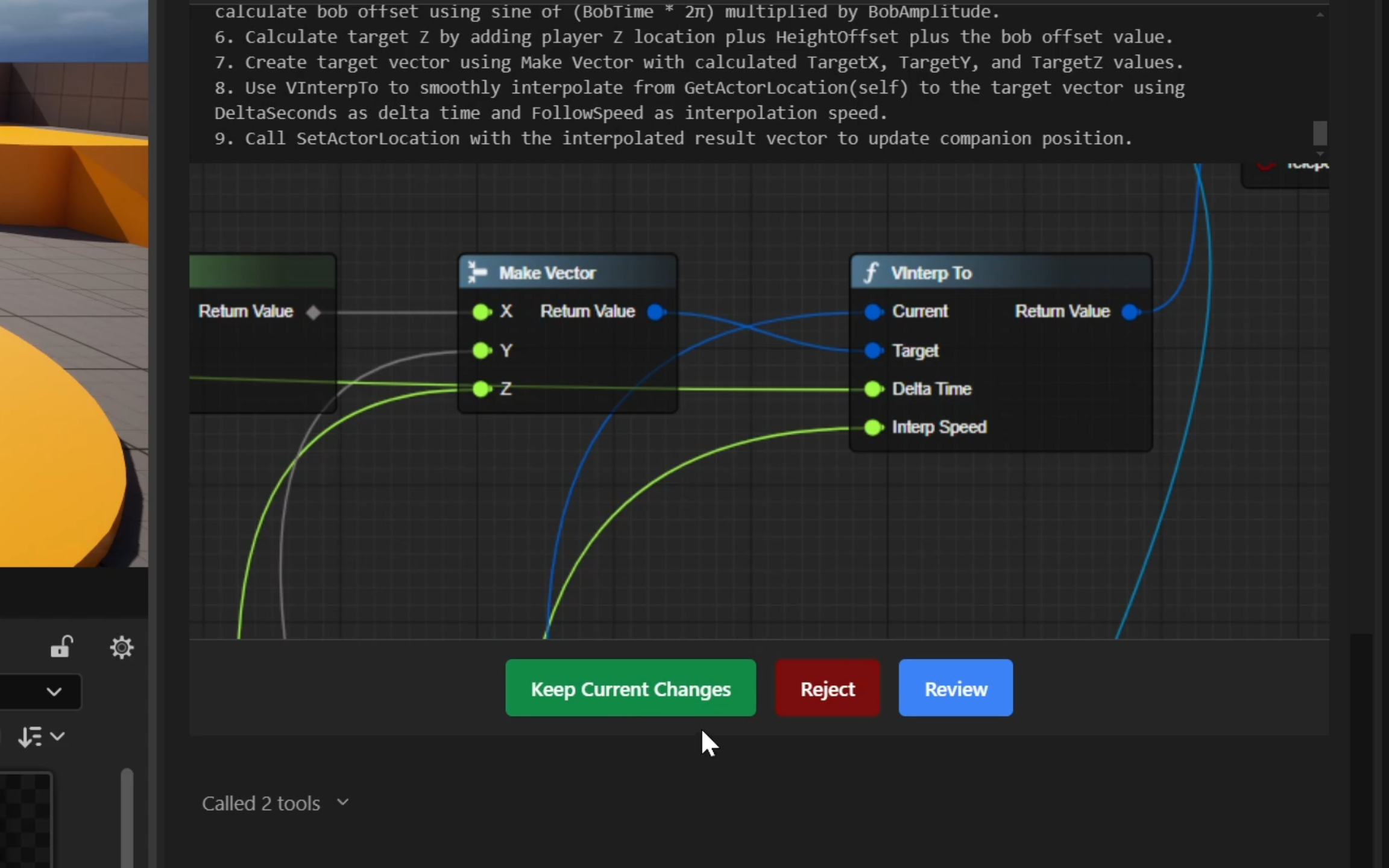Click Make Vector X input pin
Image resolution: width=1389 pixels, height=868 pixels.
(x=481, y=312)
